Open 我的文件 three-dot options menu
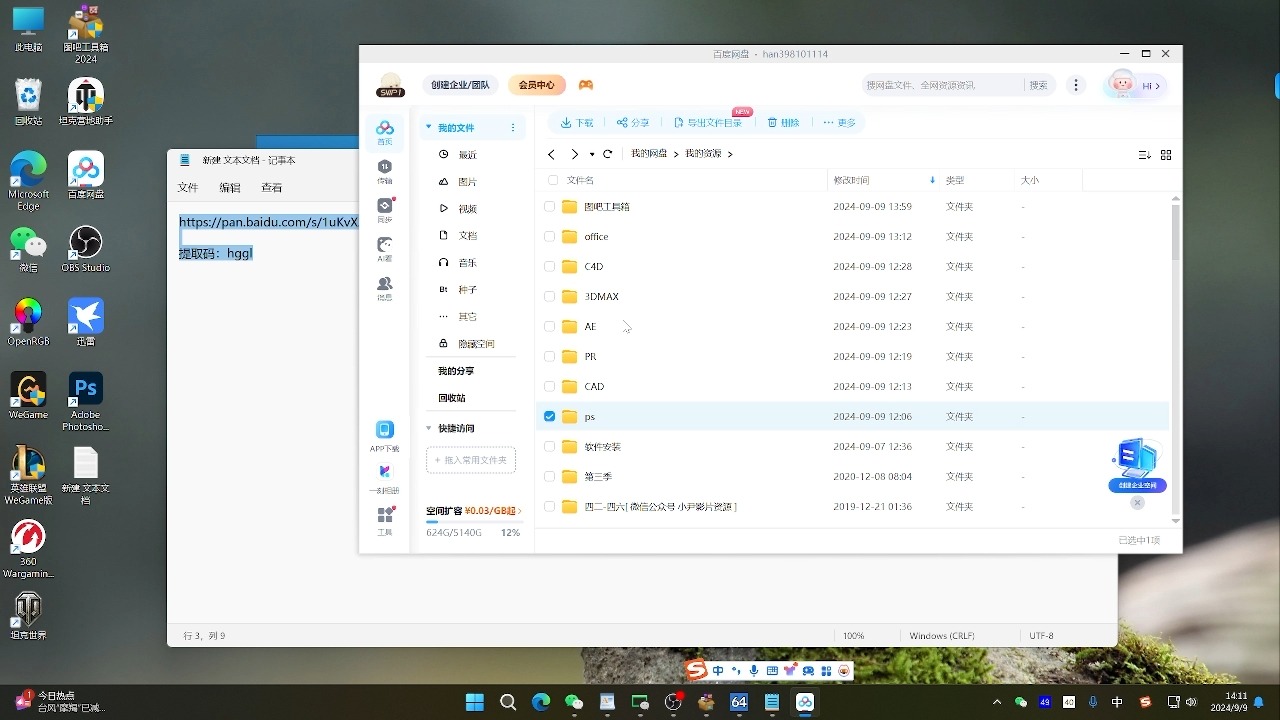The image size is (1280, 720). click(513, 128)
